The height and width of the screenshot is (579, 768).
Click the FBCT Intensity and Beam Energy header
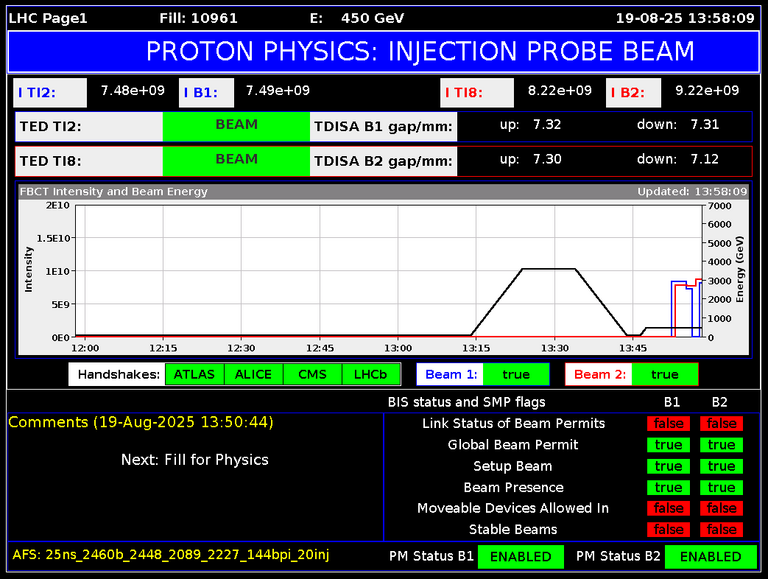pos(114,191)
